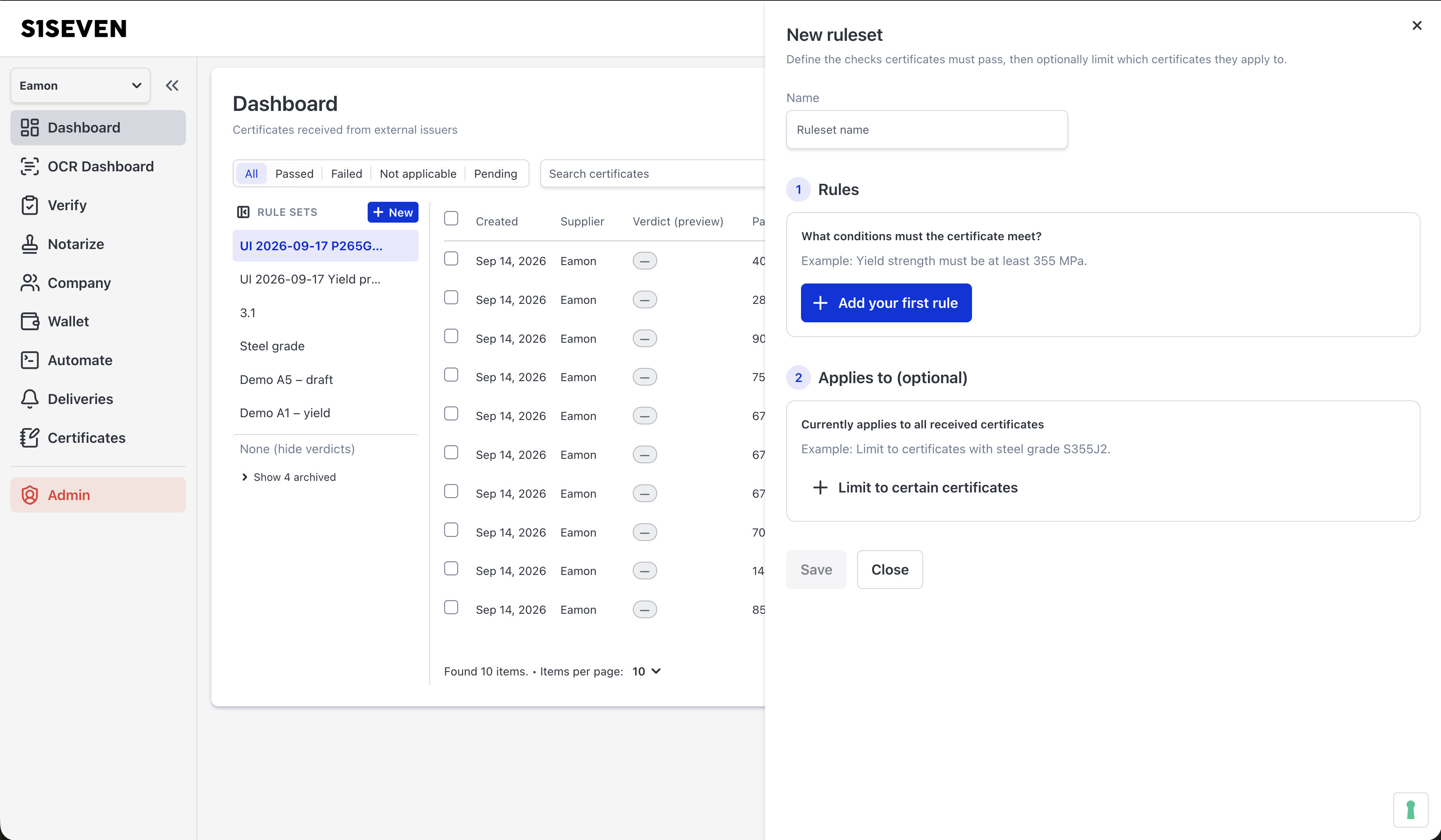
Task: Switch to the Not applicable tab
Action: click(418, 174)
